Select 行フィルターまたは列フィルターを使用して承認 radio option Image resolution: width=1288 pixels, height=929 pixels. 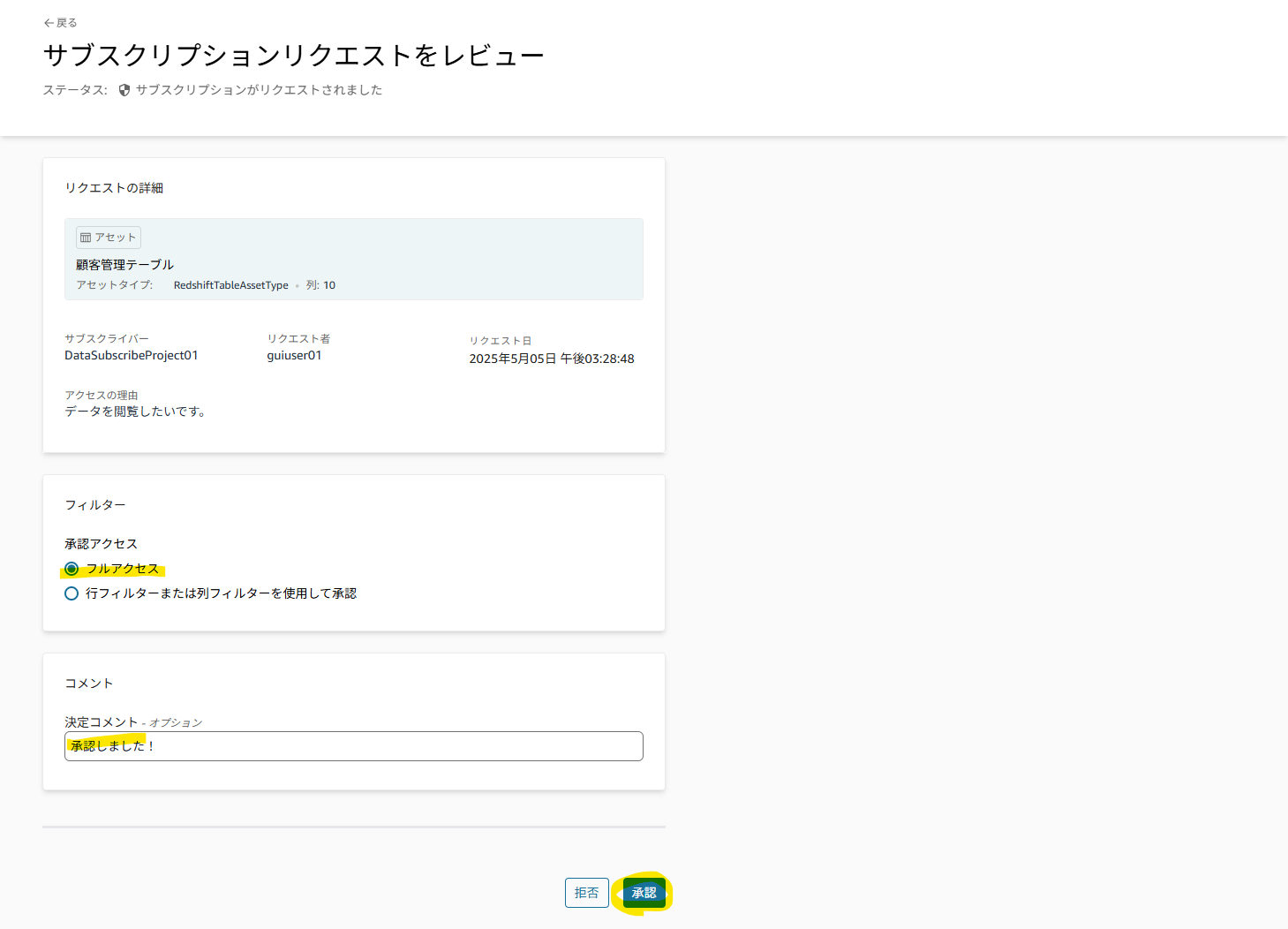72,593
